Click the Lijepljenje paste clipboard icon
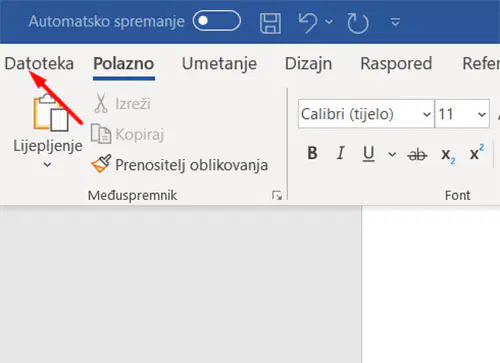The image size is (500, 363). click(x=51, y=113)
